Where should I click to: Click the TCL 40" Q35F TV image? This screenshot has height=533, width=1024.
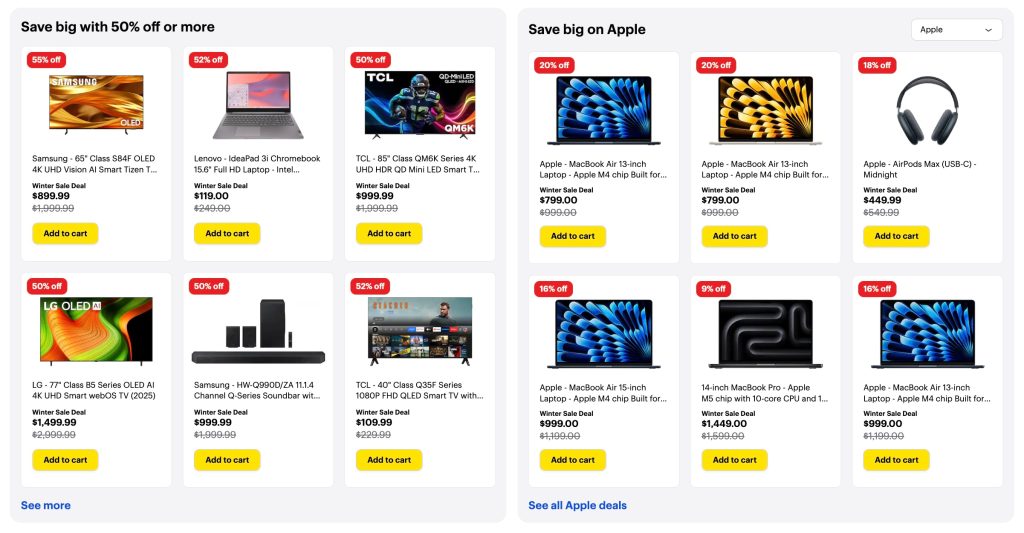pos(419,329)
